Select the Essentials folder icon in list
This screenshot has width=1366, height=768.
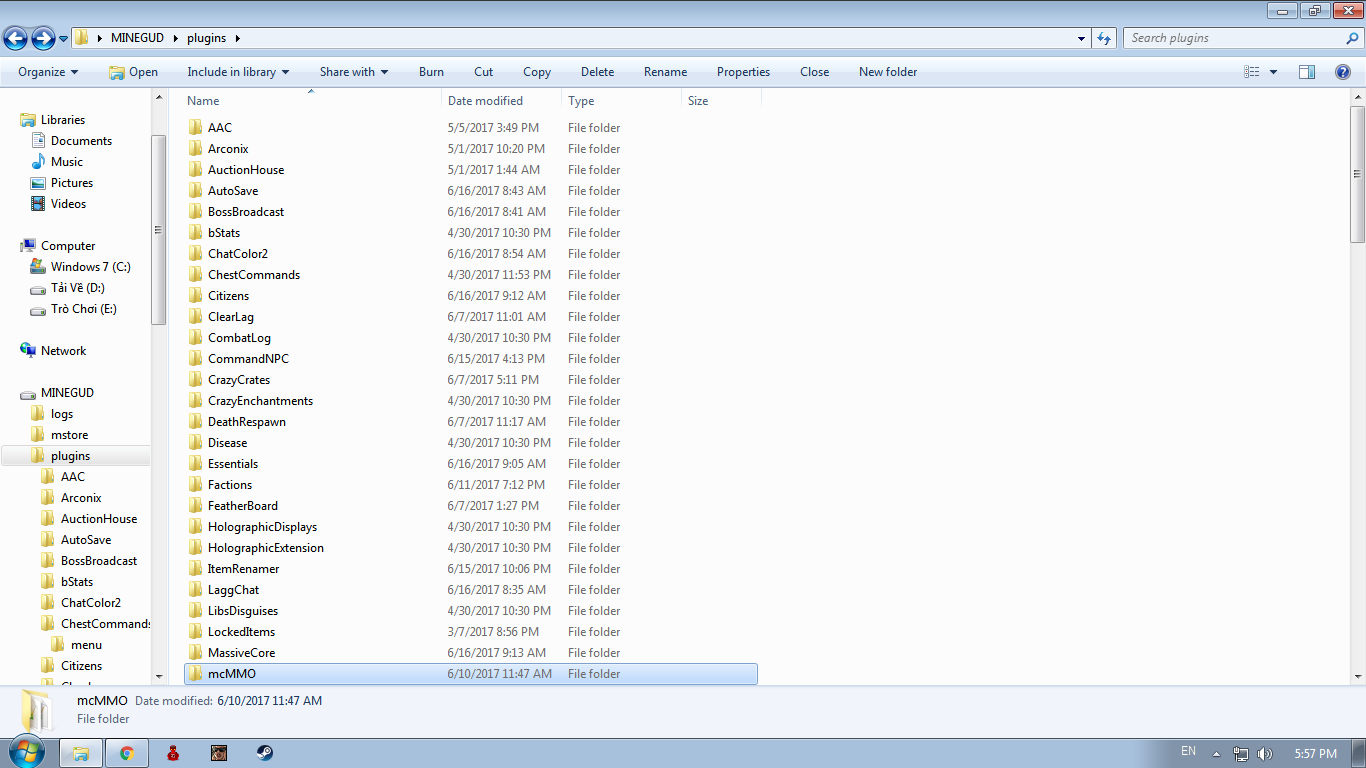[x=196, y=464]
